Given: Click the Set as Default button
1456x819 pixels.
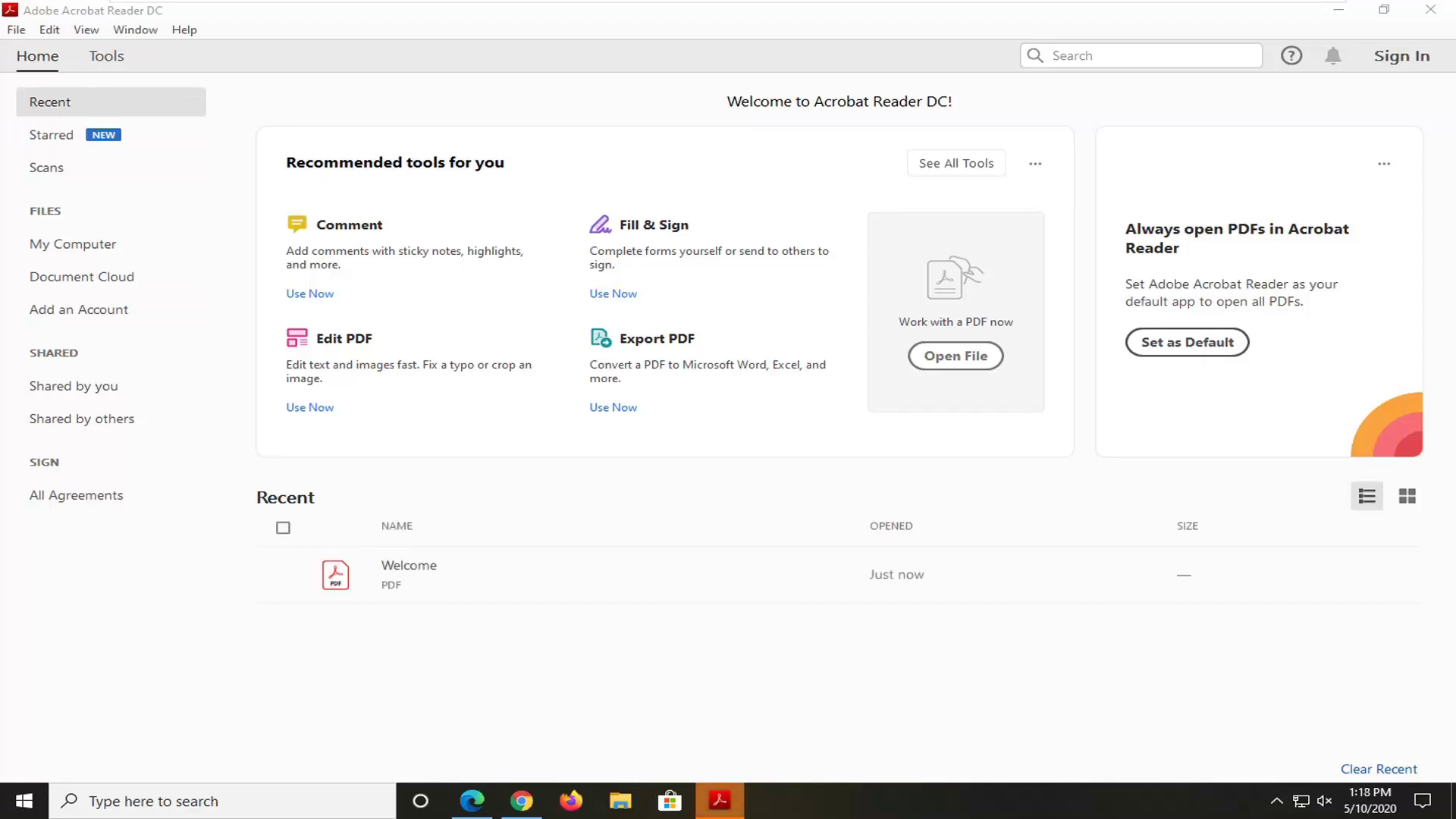Looking at the screenshot, I should (x=1187, y=342).
